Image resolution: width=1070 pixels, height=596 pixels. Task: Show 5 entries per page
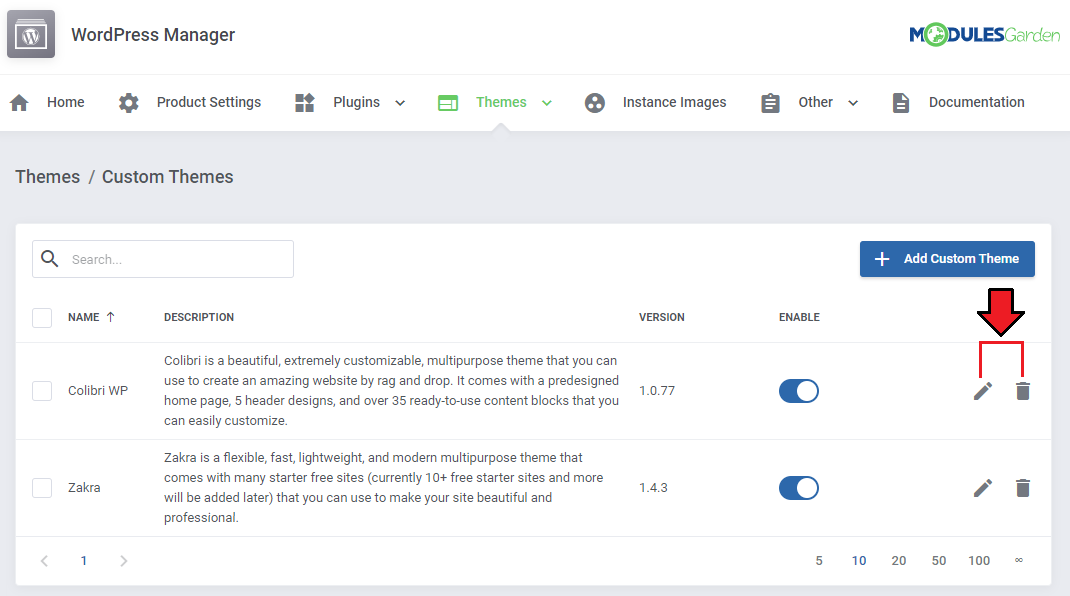(819, 560)
